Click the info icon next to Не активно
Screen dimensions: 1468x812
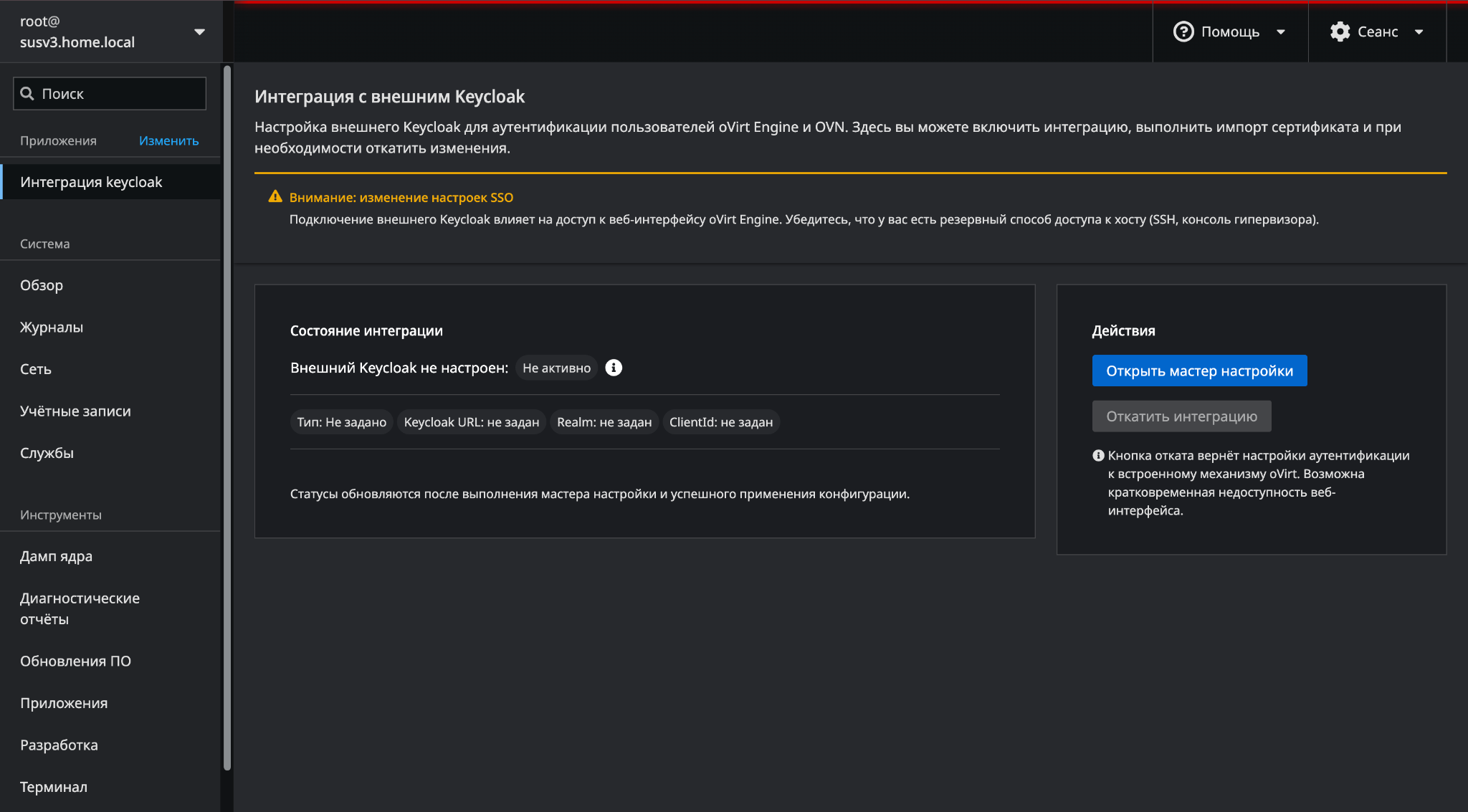pyautogui.click(x=614, y=368)
